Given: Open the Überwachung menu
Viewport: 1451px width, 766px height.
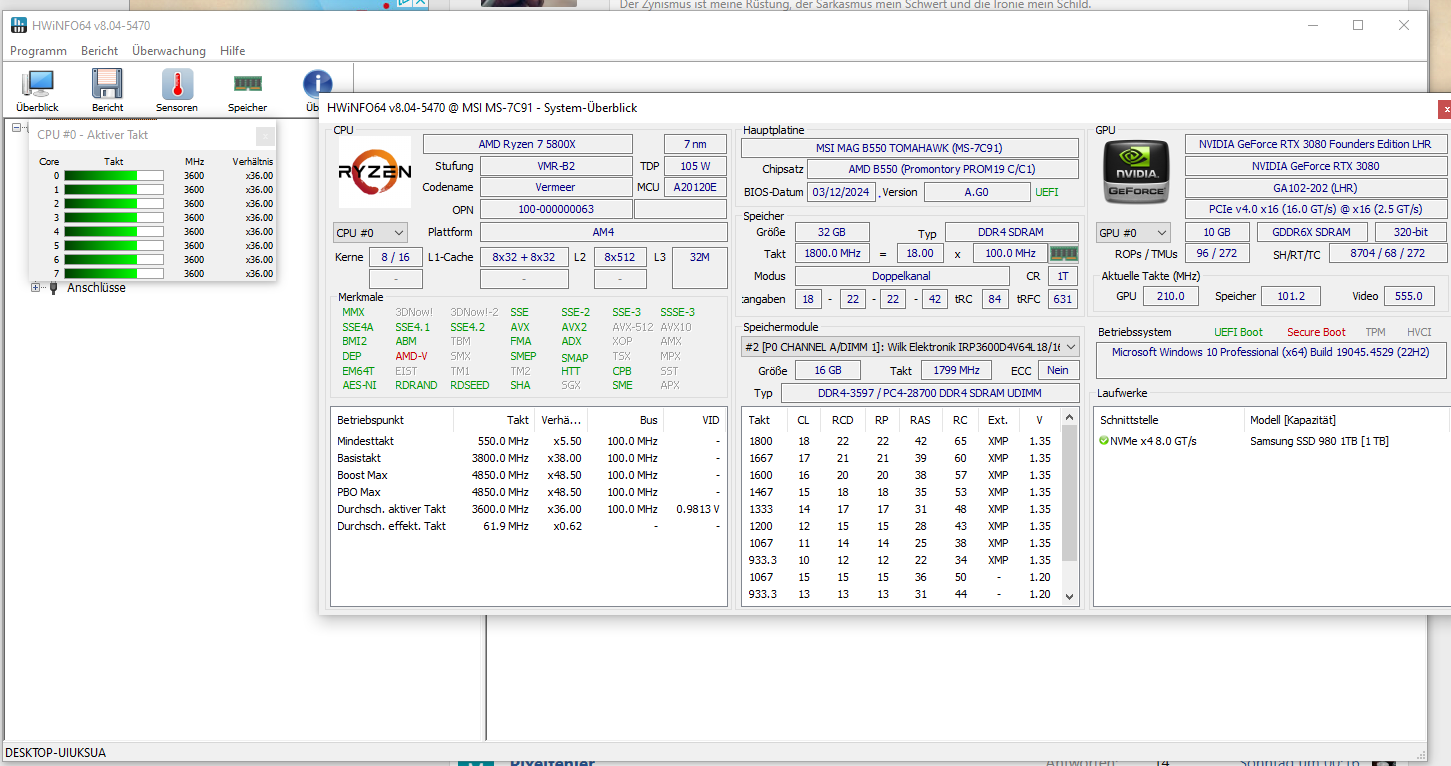Looking at the screenshot, I should coord(169,51).
